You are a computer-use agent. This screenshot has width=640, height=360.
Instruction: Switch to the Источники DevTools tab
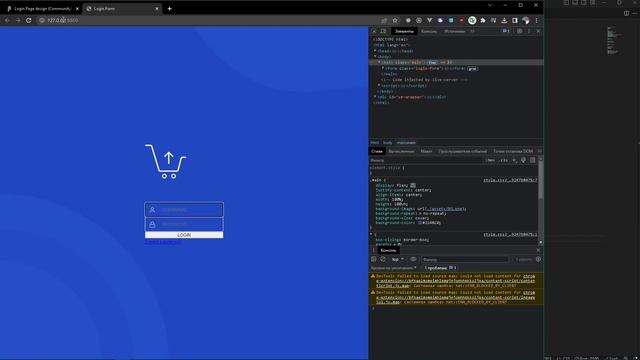pyautogui.click(x=455, y=31)
